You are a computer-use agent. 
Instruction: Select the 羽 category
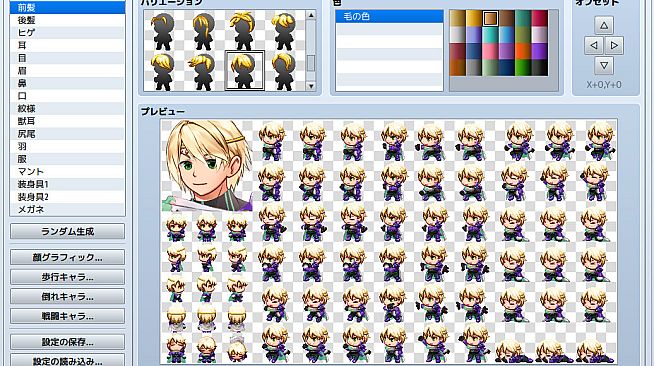67,146
